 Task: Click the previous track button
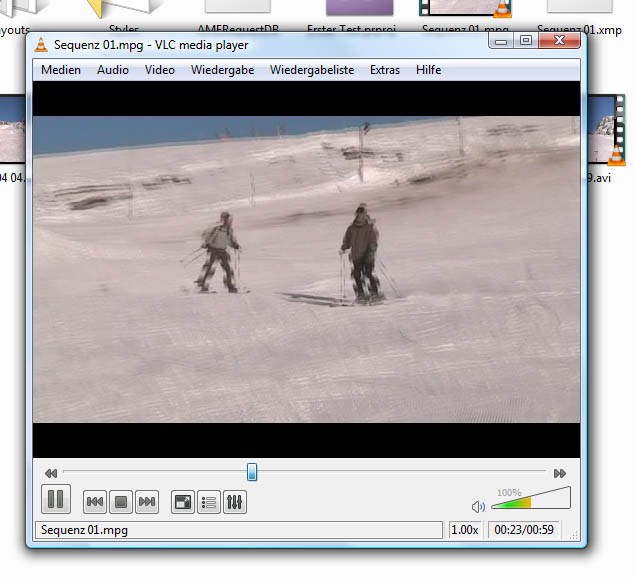tap(95, 502)
